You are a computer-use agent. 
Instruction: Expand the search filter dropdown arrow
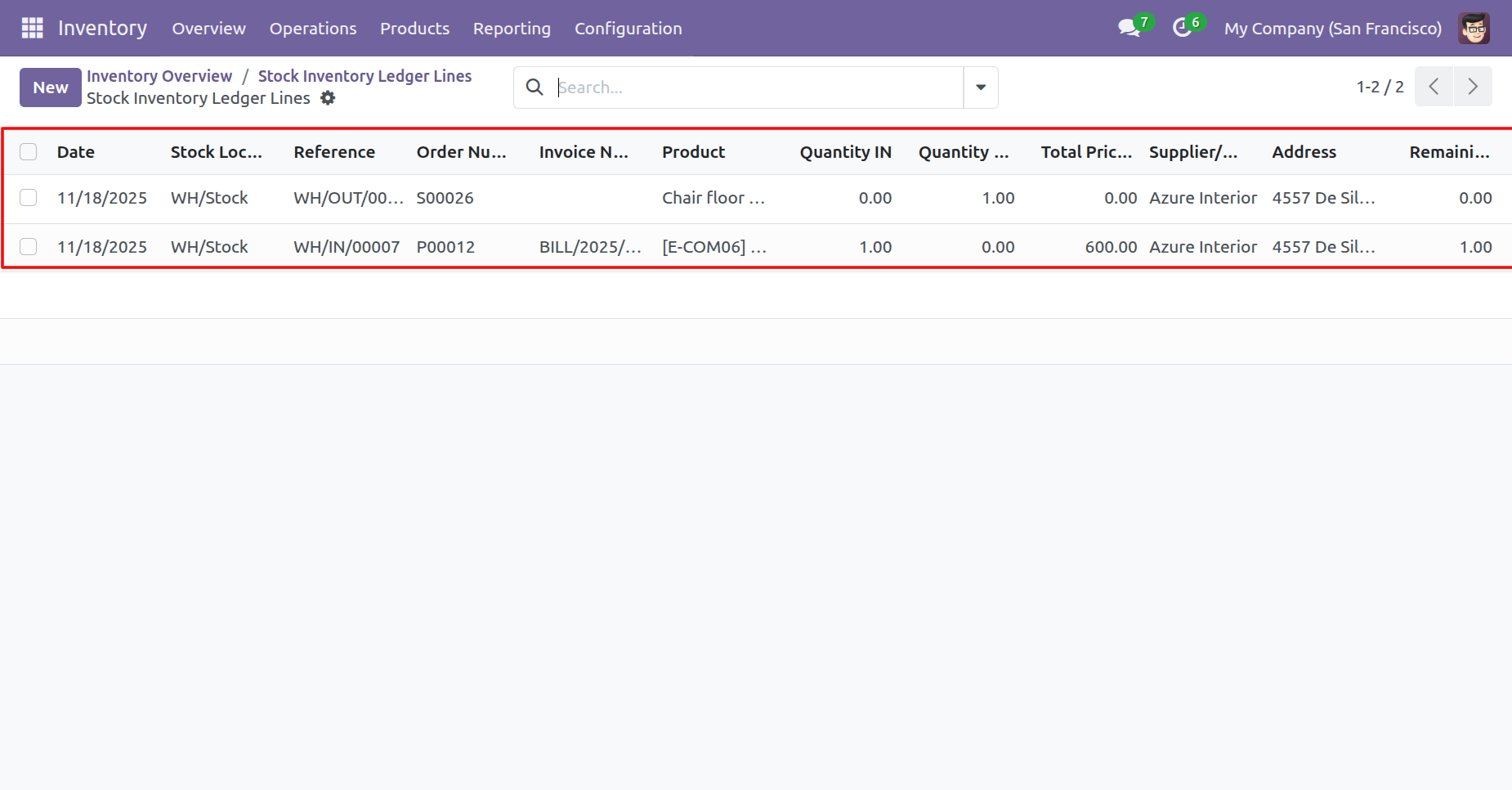tap(981, 88)
